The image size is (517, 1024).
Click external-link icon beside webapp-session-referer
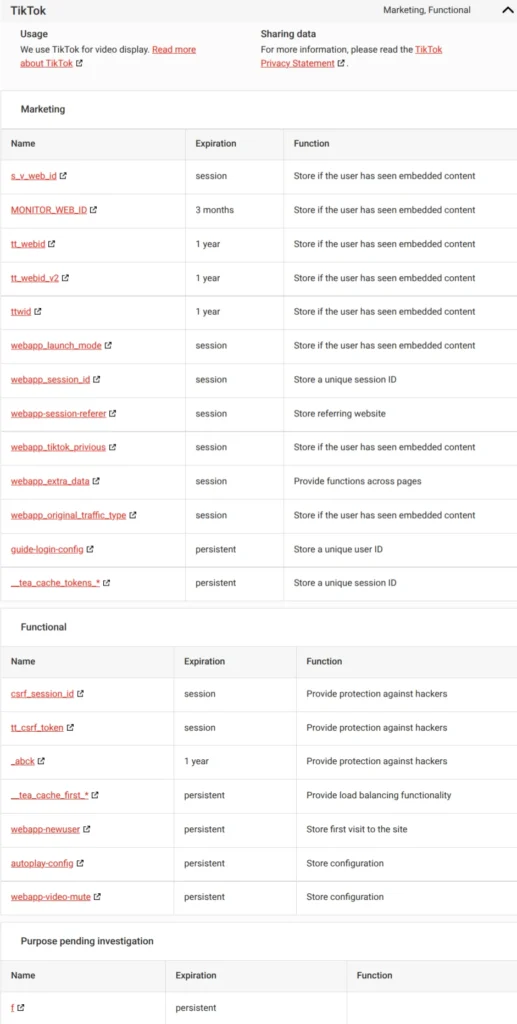[112, 414]
